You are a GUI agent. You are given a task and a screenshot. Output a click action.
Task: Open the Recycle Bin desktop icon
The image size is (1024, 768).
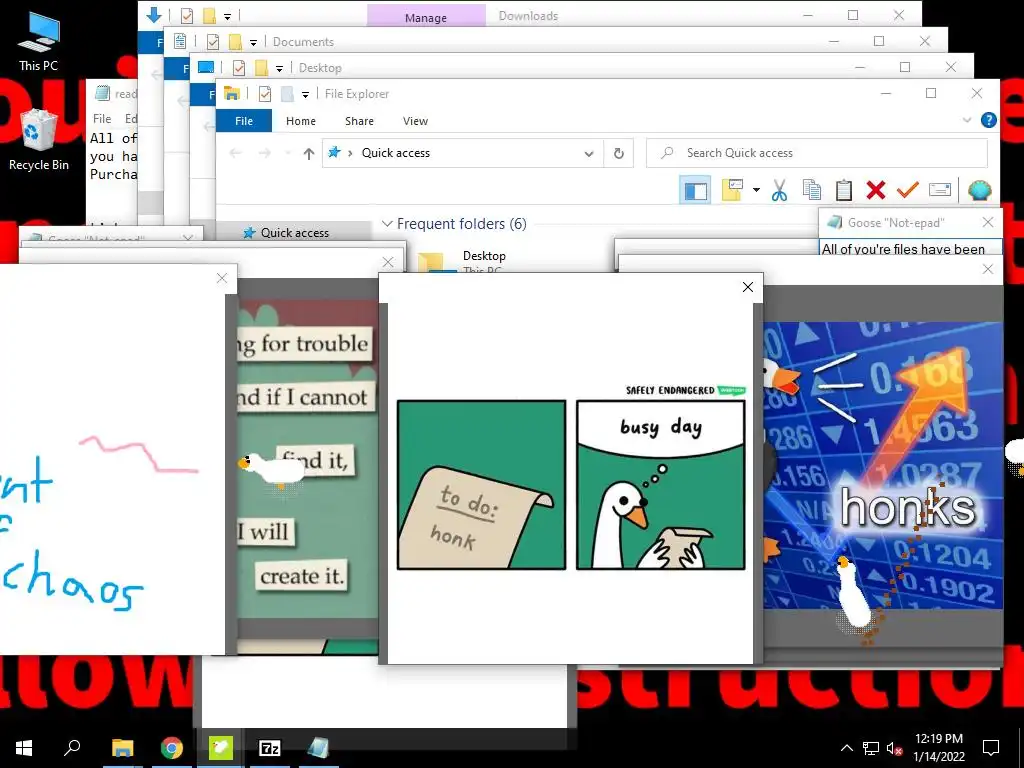[x=39, y=140]
